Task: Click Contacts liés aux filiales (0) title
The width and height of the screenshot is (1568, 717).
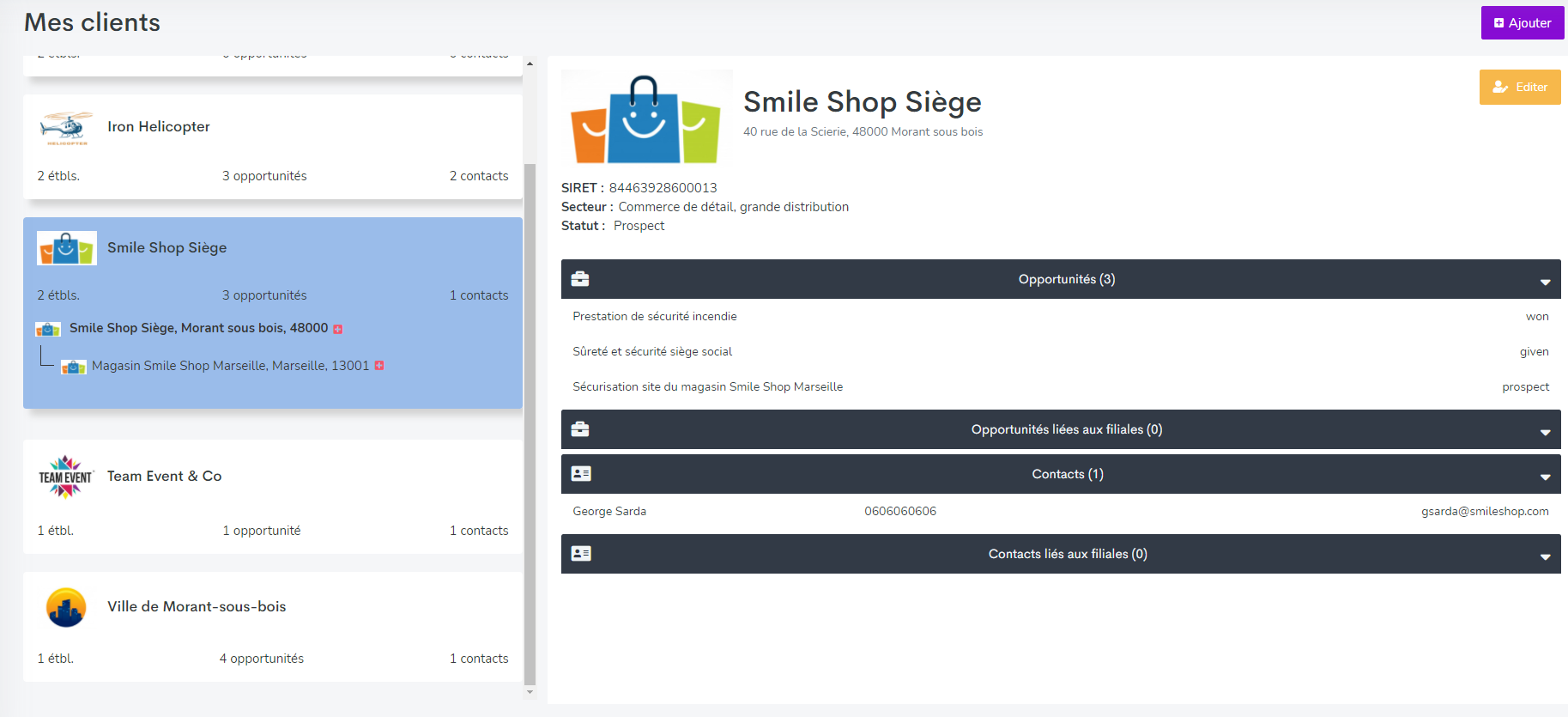Action: click(x=1068, y=554)
